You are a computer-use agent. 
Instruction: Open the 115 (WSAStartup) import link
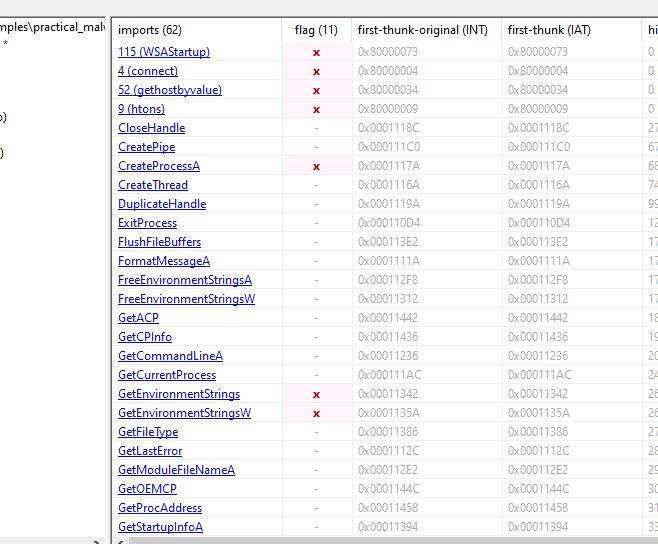click(x=164, y=52)
